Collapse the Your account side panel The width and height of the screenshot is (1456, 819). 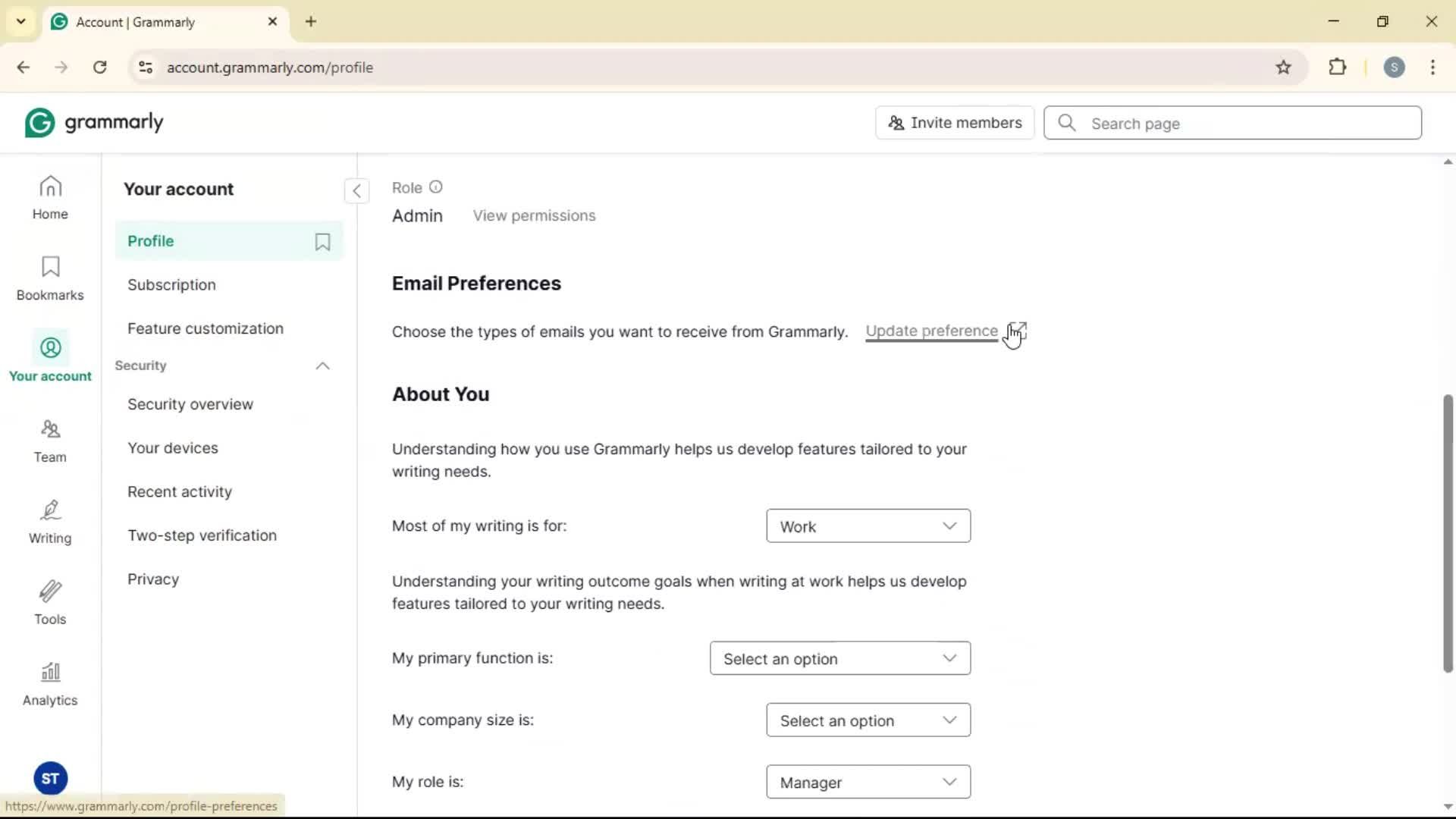coord(356,190)
